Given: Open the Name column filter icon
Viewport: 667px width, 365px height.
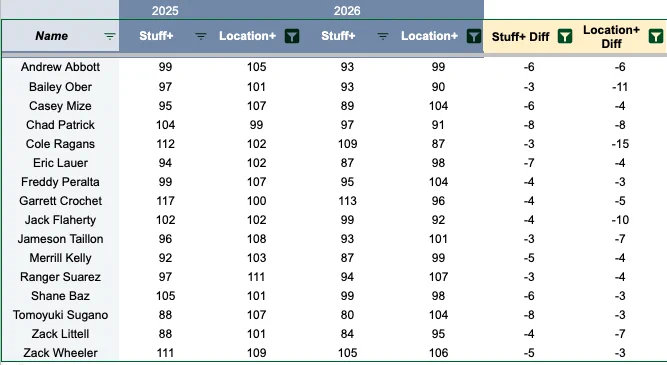Looking at the screenshot, I should [110, 37].
